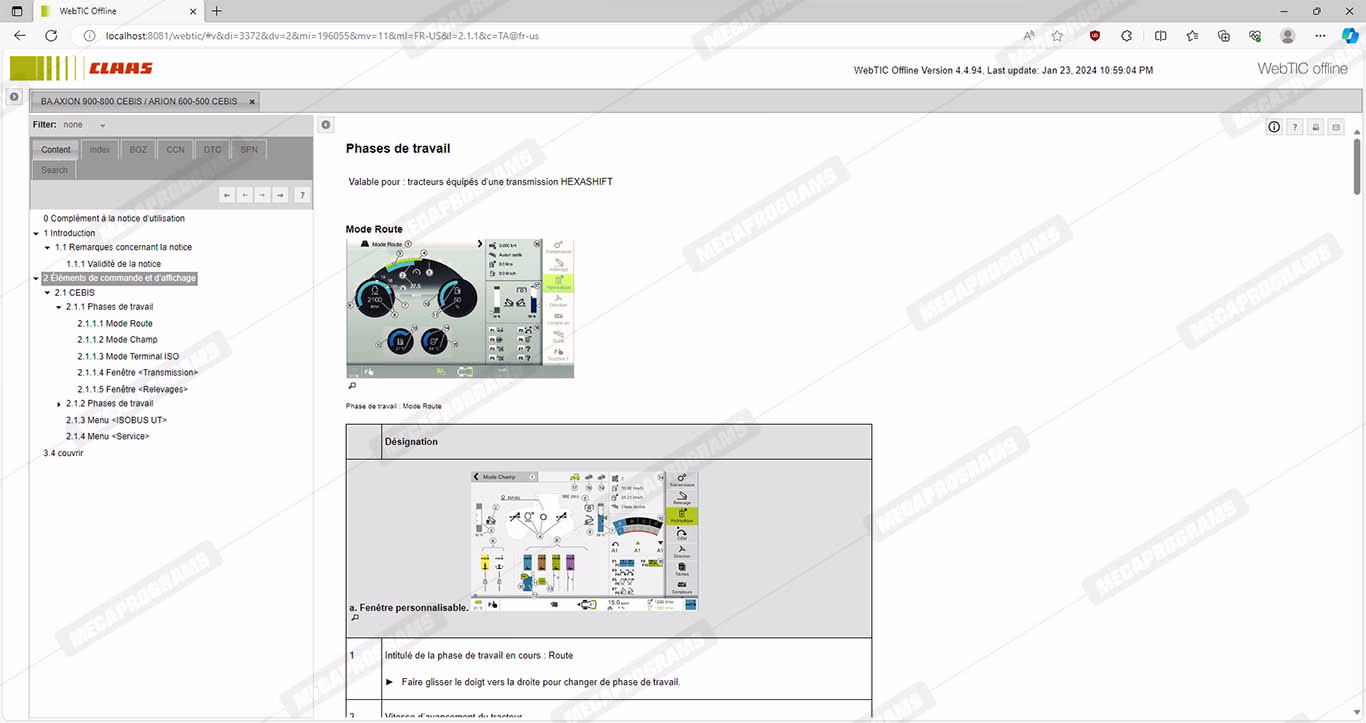
Task: Add page to favorites with the star icon
Action: [x=1057, y=35]
